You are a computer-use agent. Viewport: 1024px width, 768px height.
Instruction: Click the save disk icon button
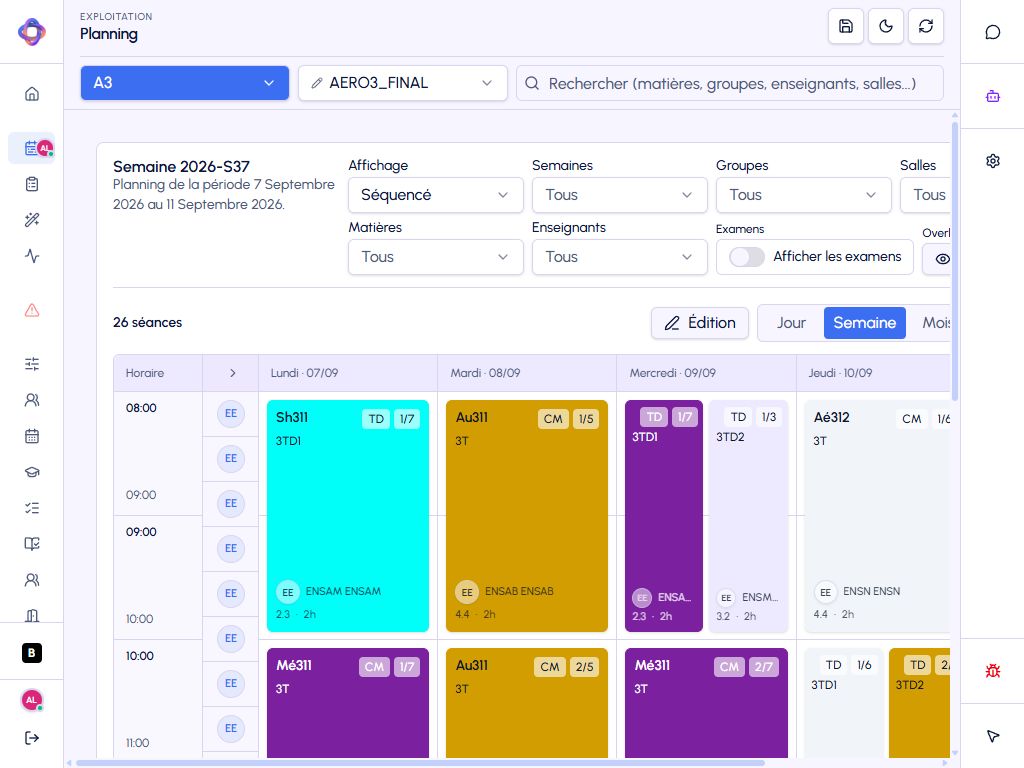click(x=846, y=26)
